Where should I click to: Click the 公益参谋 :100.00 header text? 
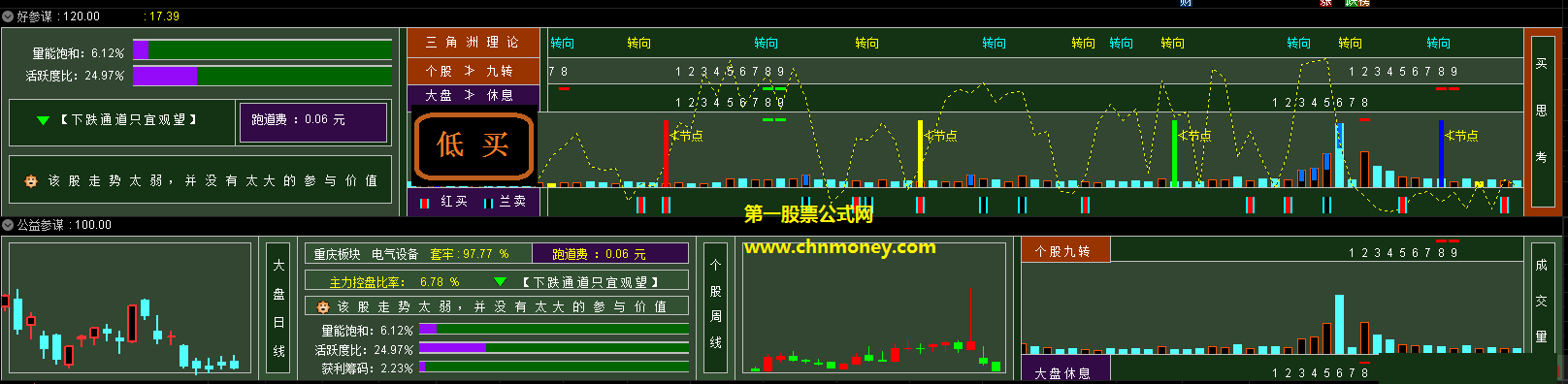(x=64, y=225)
